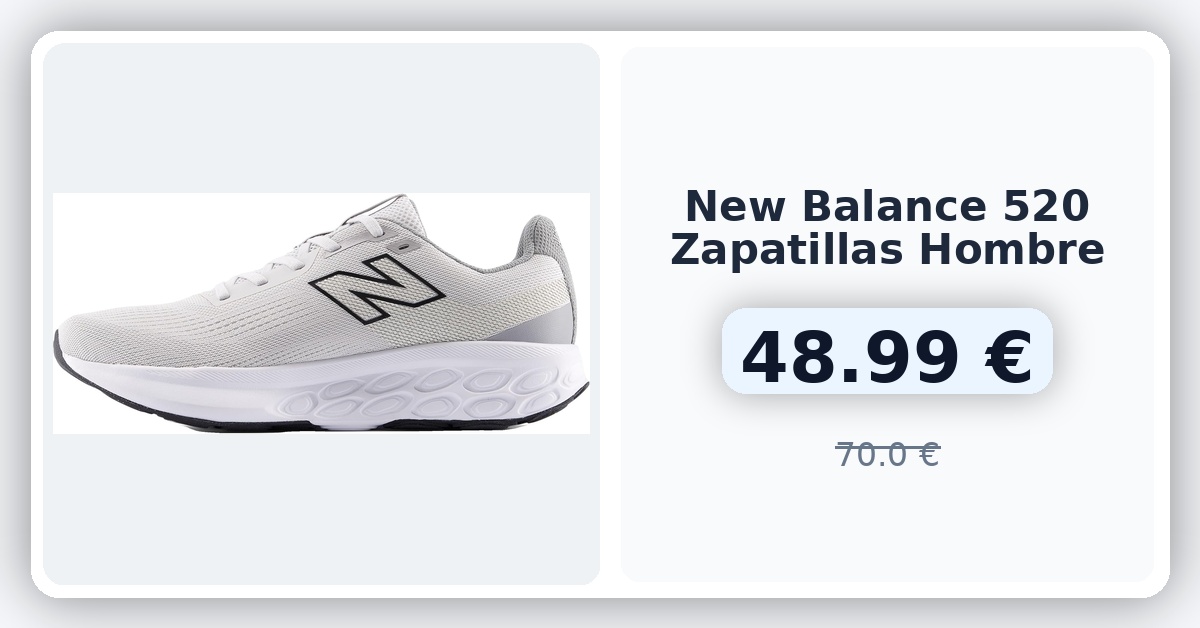Click blank space beneath the old price

point(887,525)
